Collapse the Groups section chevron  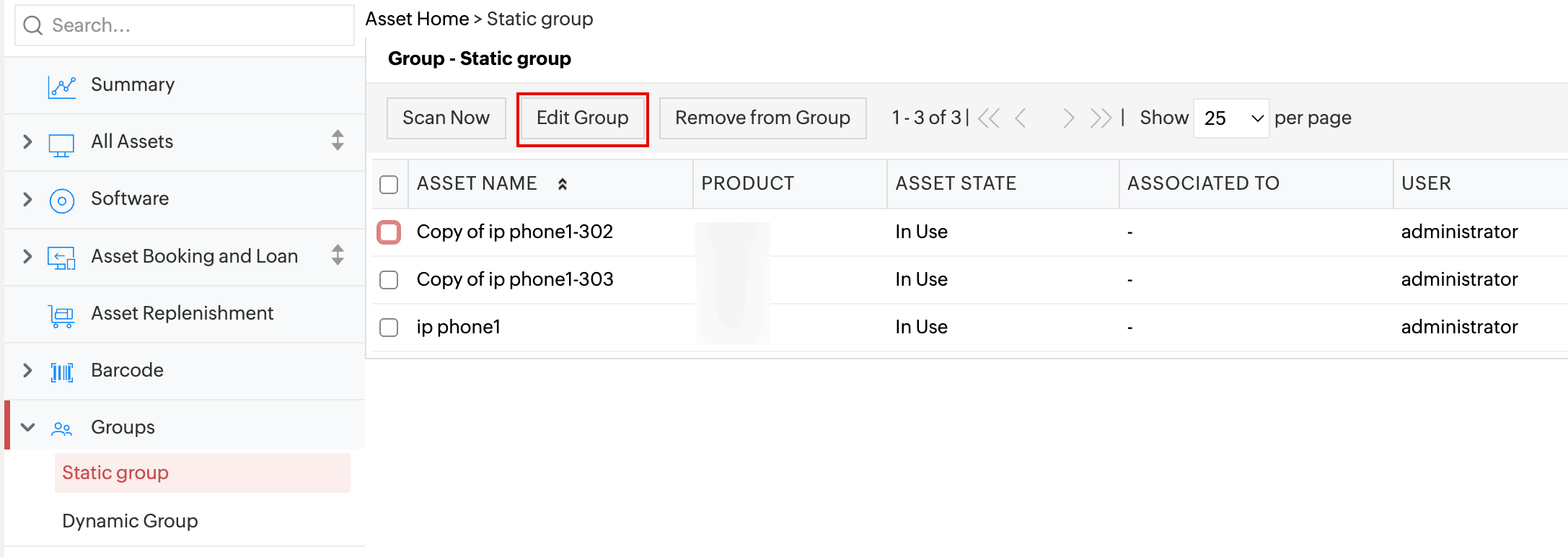pyautogui.click(x=27, y=427)
